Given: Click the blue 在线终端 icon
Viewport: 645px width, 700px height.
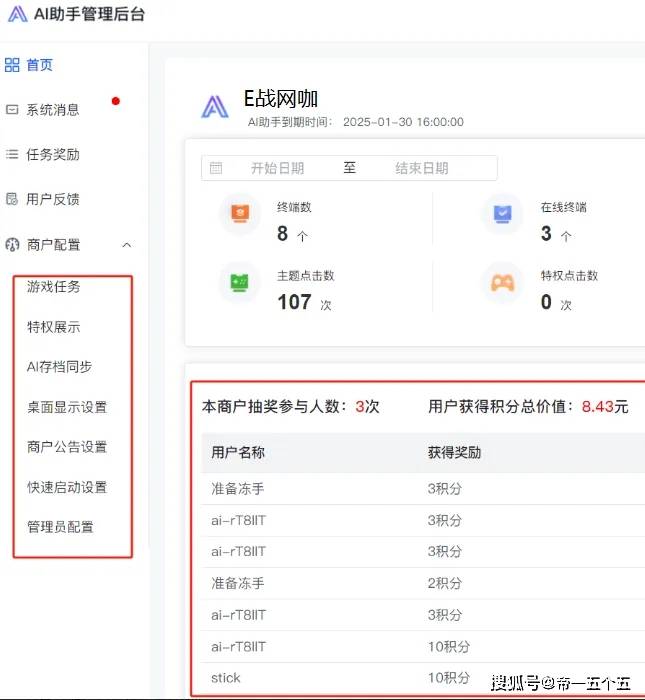Looking at the screenshot, I should [502, 213].
